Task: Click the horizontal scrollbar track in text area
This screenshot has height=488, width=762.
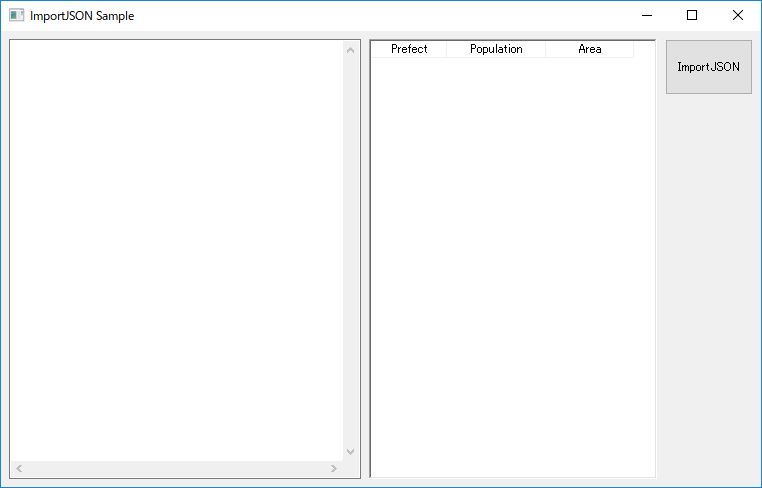Action: point(176,469)
